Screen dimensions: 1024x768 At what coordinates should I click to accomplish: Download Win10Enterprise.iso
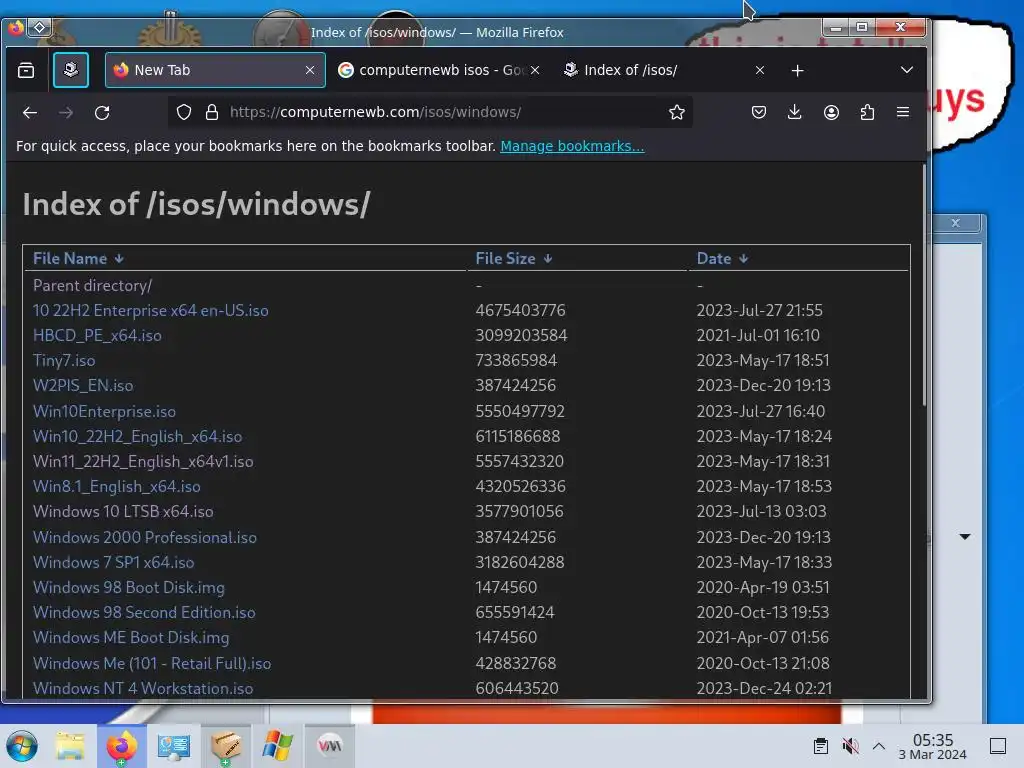[x=104, y=411]
